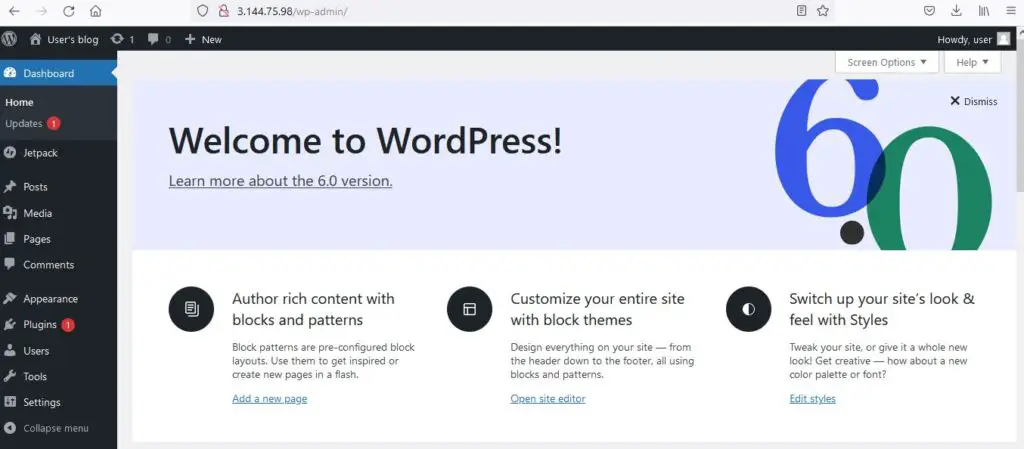
Task: Open the Plugins menu label
Action: click(x=40, y=324)
